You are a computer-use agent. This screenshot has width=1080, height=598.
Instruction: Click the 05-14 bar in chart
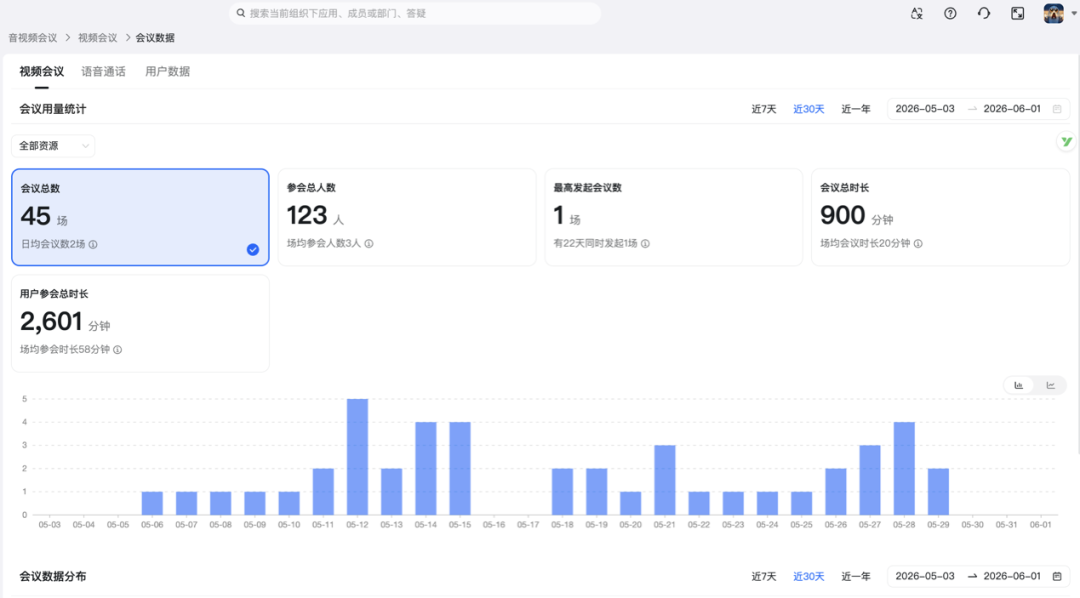(426, 468)
